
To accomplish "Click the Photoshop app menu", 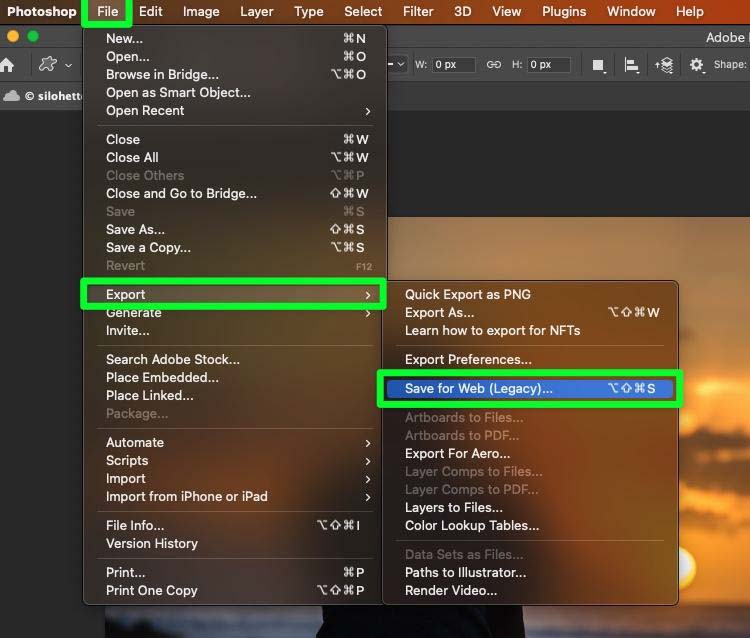I will [42, 11].
